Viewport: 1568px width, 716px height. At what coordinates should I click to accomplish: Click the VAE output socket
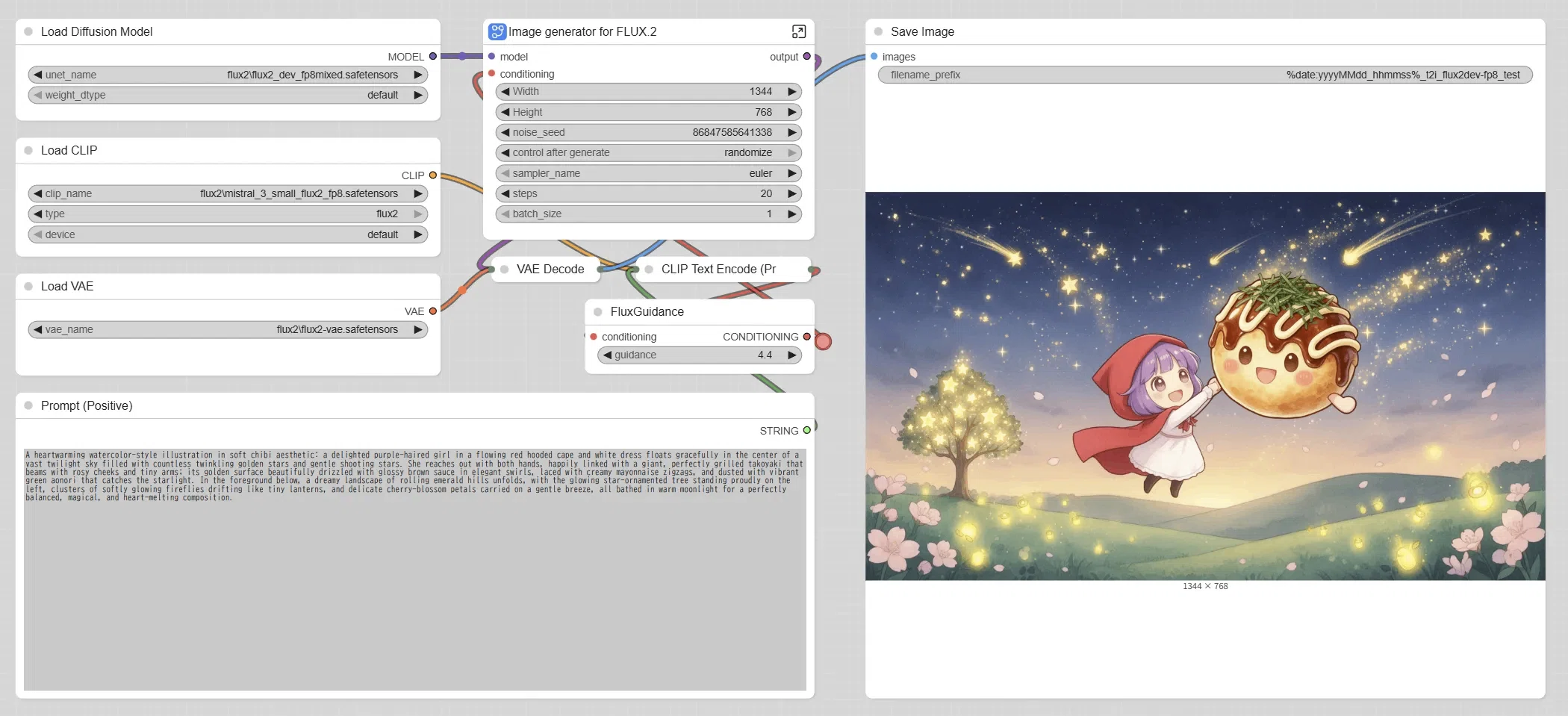coord(433,311)
